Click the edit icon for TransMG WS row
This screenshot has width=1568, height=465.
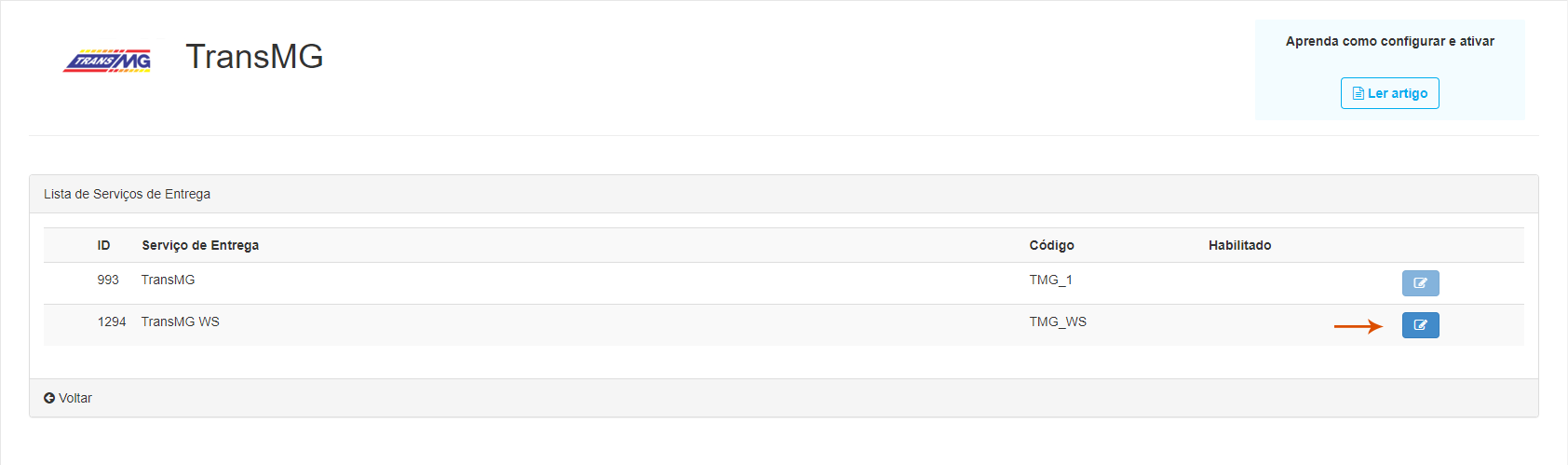click(x=1420, y=325)
